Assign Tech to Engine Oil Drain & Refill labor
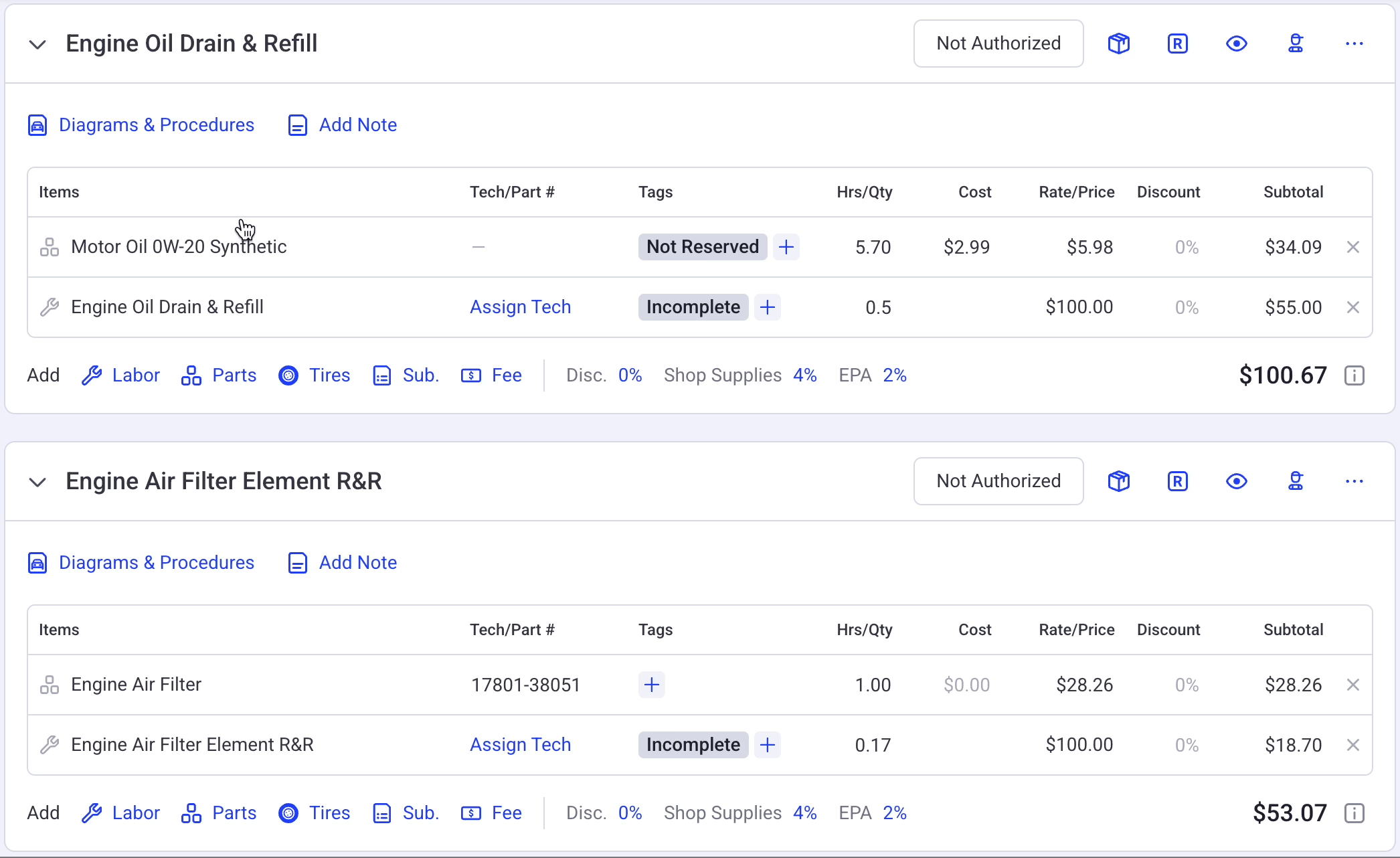 520,307
